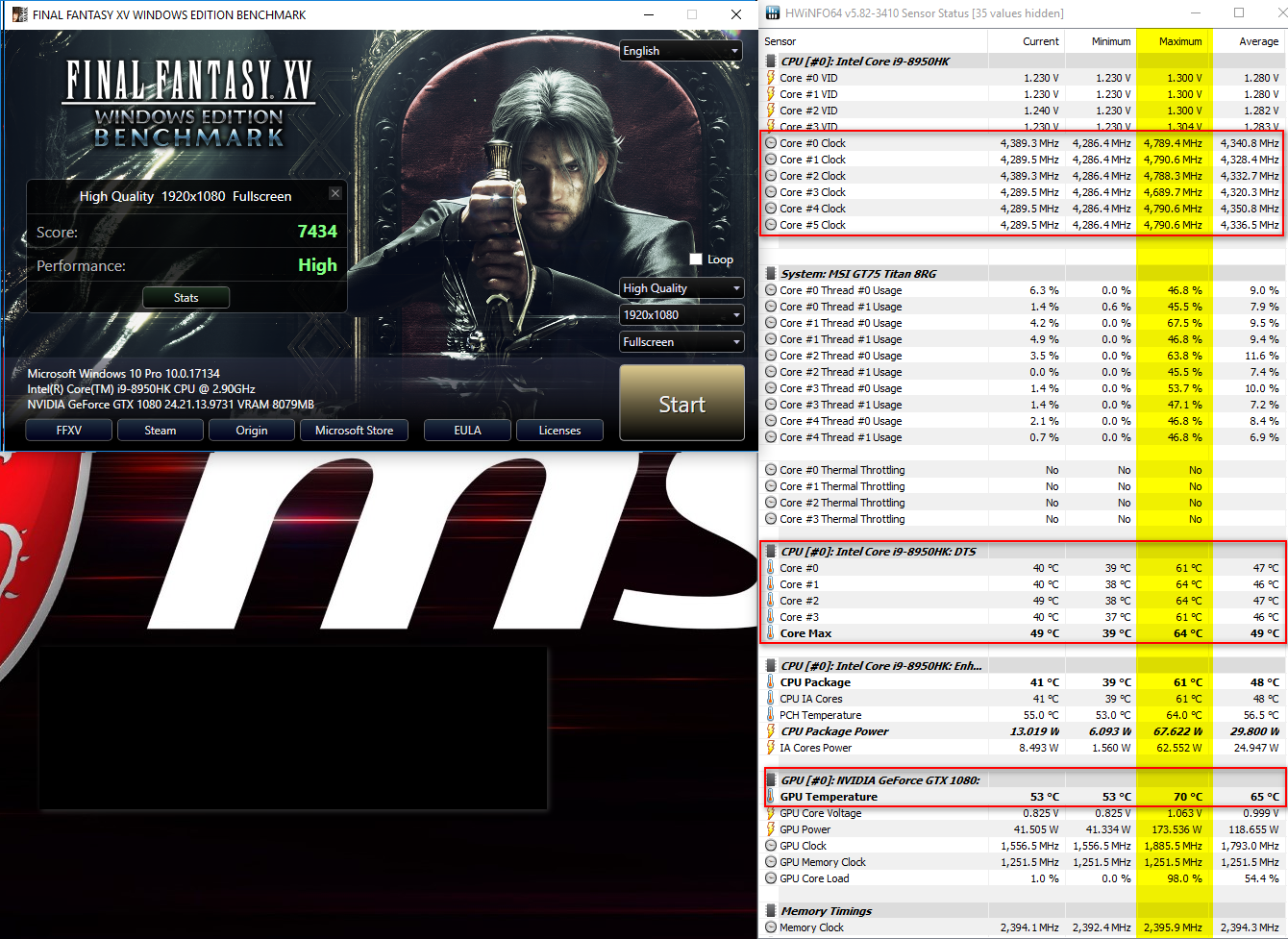
Task: Click the Current column header
Action: click(1026, 41)
